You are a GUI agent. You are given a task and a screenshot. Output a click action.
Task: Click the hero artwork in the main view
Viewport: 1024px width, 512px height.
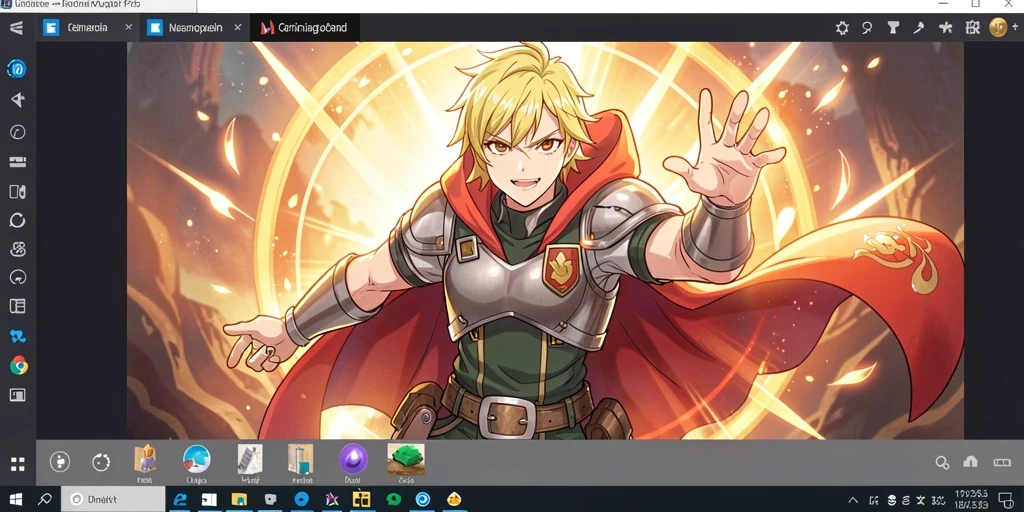tap(545, 240)
